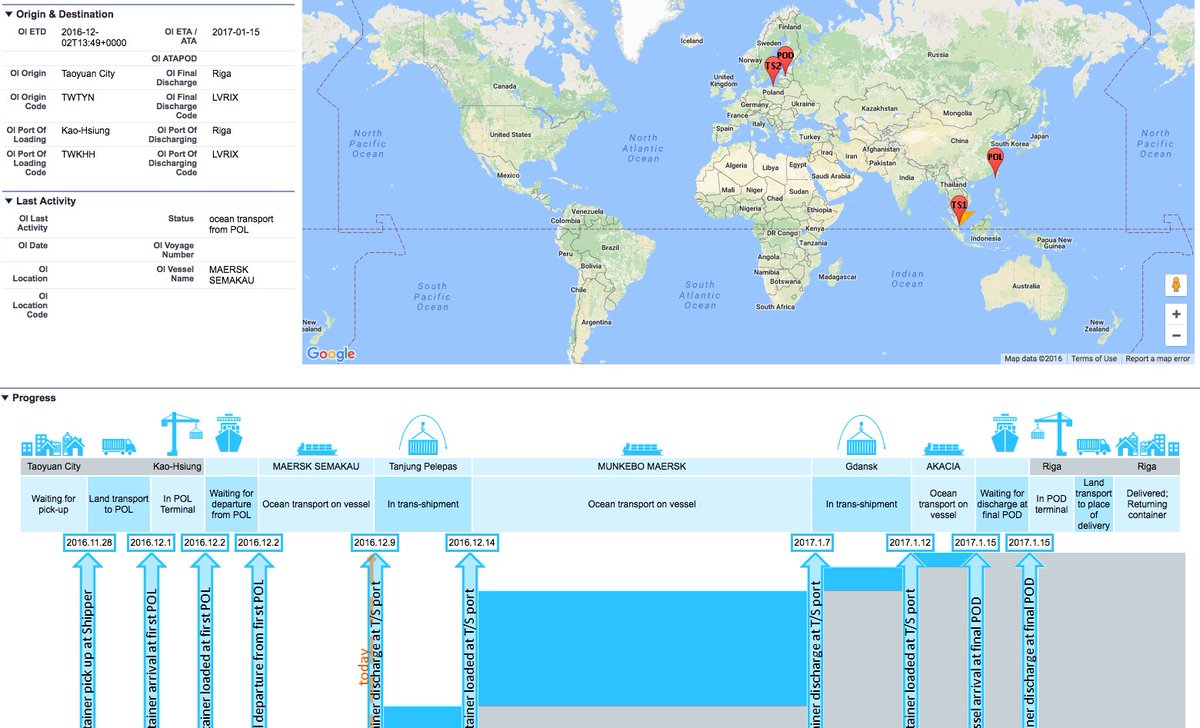Click 'discharge at final POD' arrow
This screenshot has height=728, width=1200.
(1030, 640)
